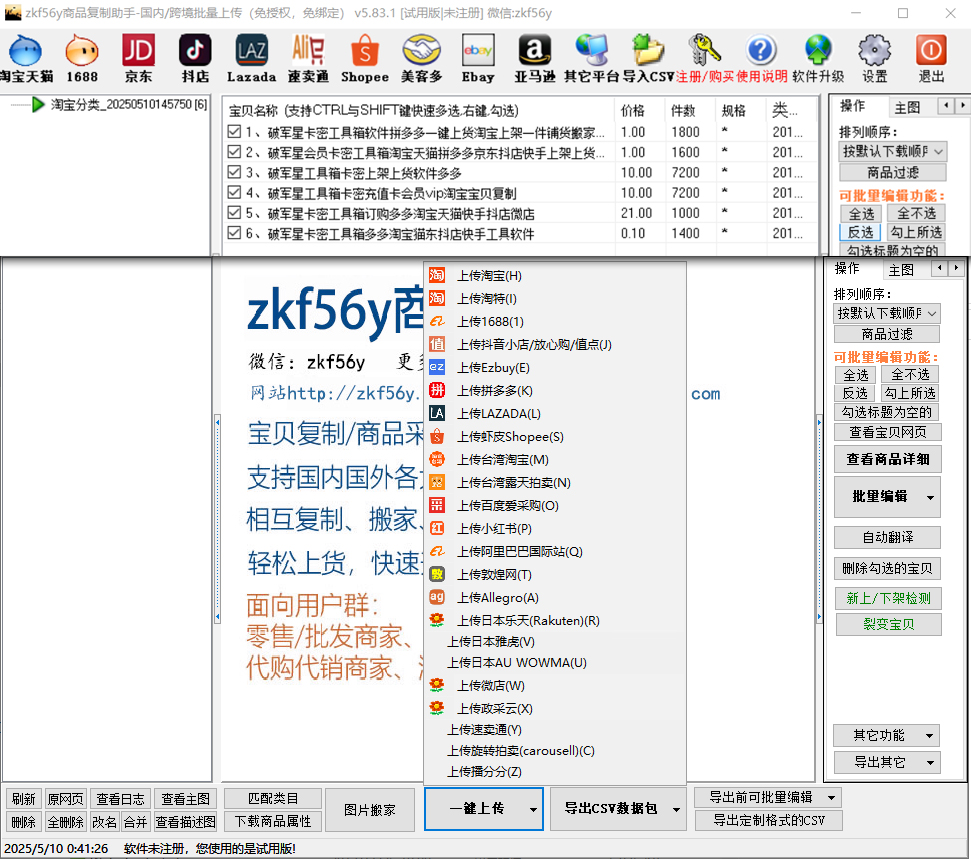Click the 刷新 button
The image size is (971, 859).
point(24,799)
